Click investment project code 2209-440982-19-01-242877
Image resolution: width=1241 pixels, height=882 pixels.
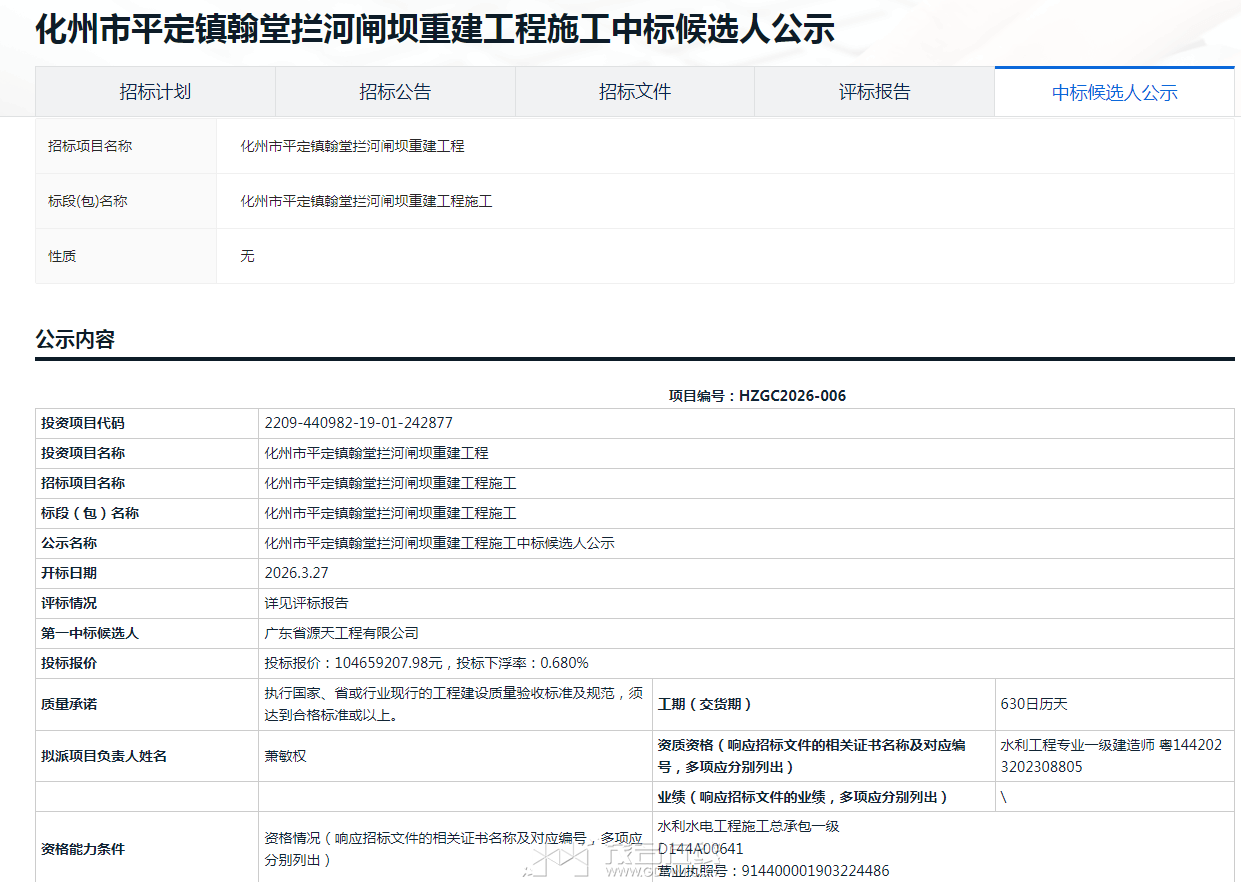(358, 423)
